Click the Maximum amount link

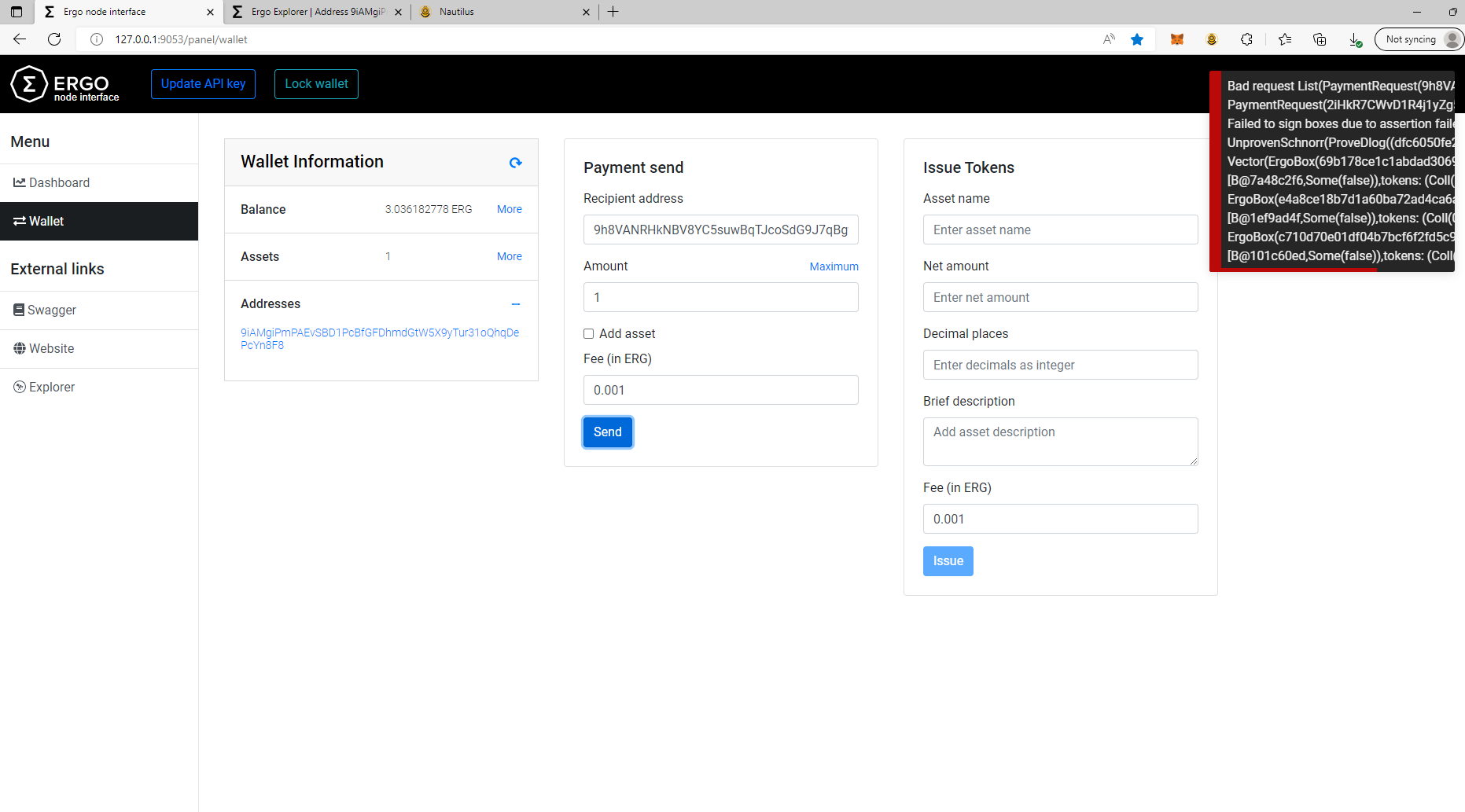[834, 267]
